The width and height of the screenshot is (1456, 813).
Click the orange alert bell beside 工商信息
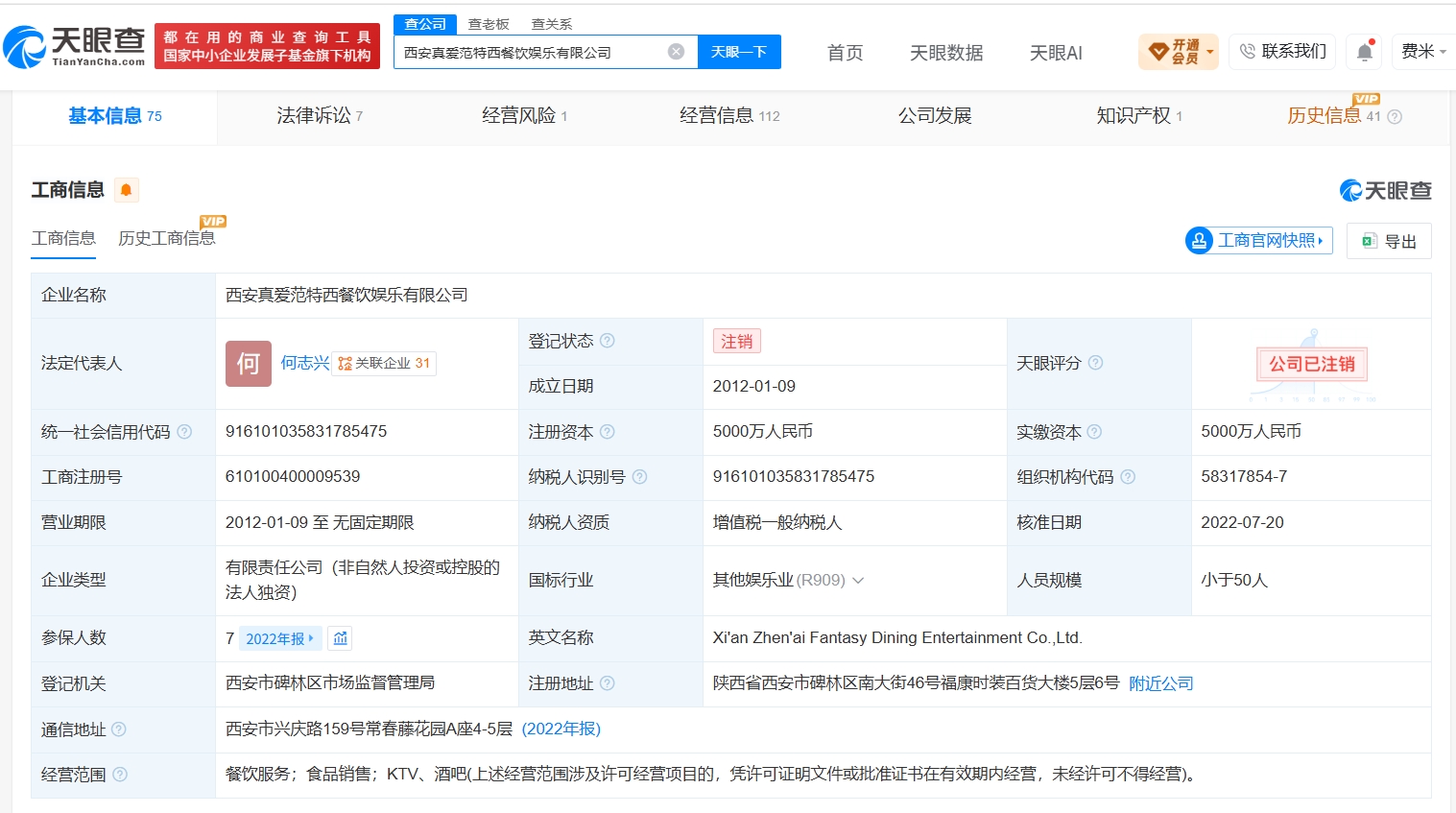(126, 190)
